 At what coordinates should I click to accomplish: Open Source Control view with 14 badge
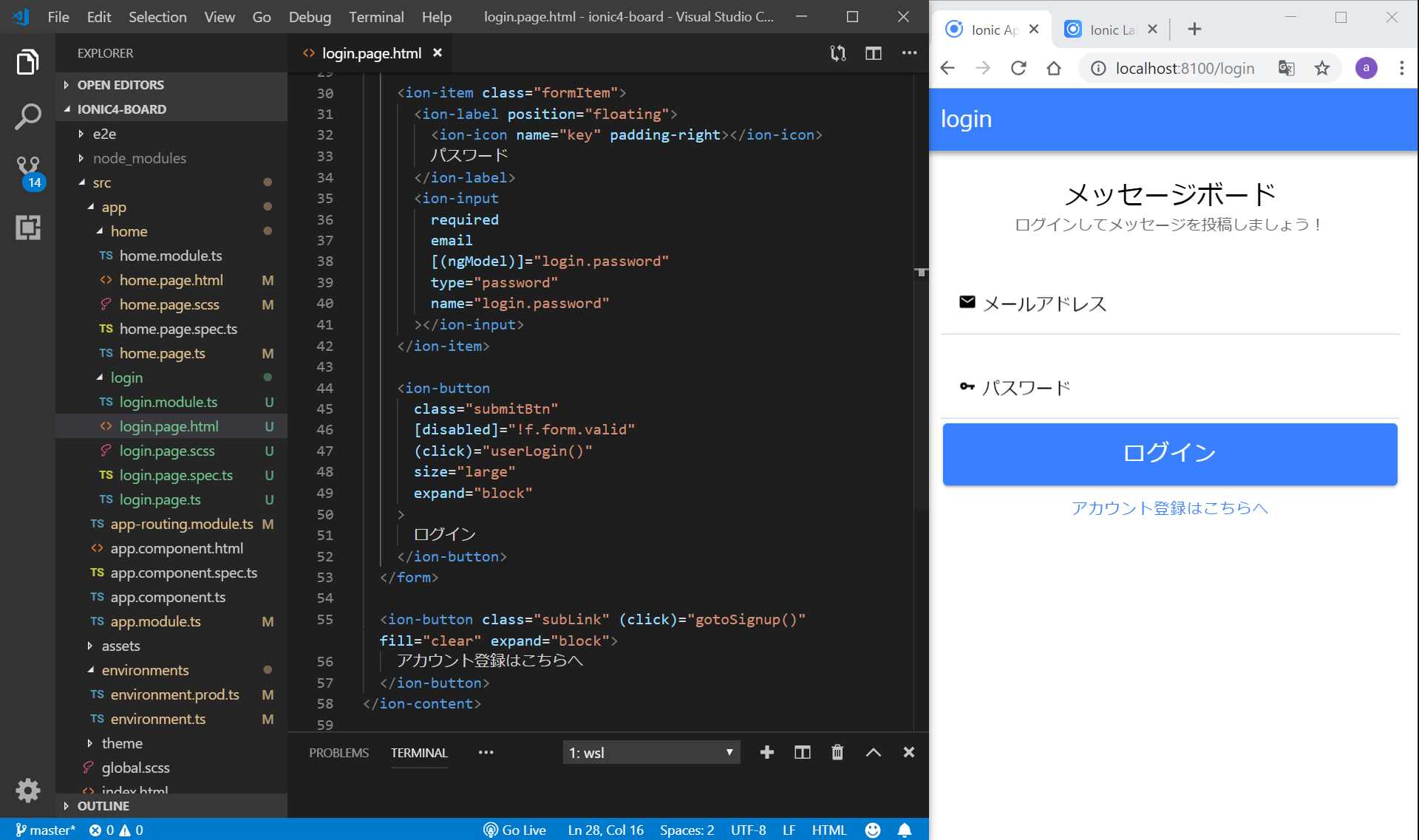click(x=27, y=170)
